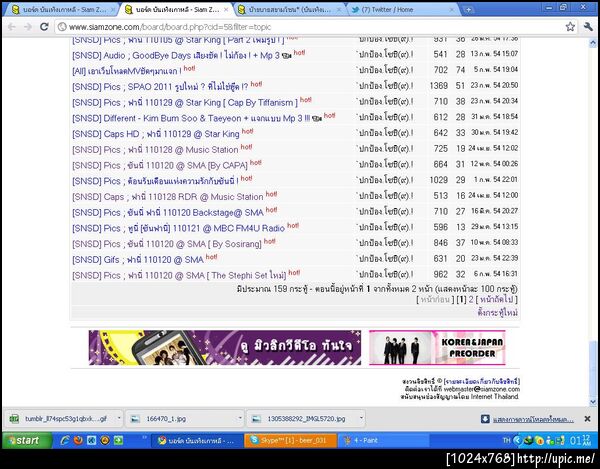Go to page 2 of the board
This screenshot has width=600, height=469.
click(x=471, y=300)
